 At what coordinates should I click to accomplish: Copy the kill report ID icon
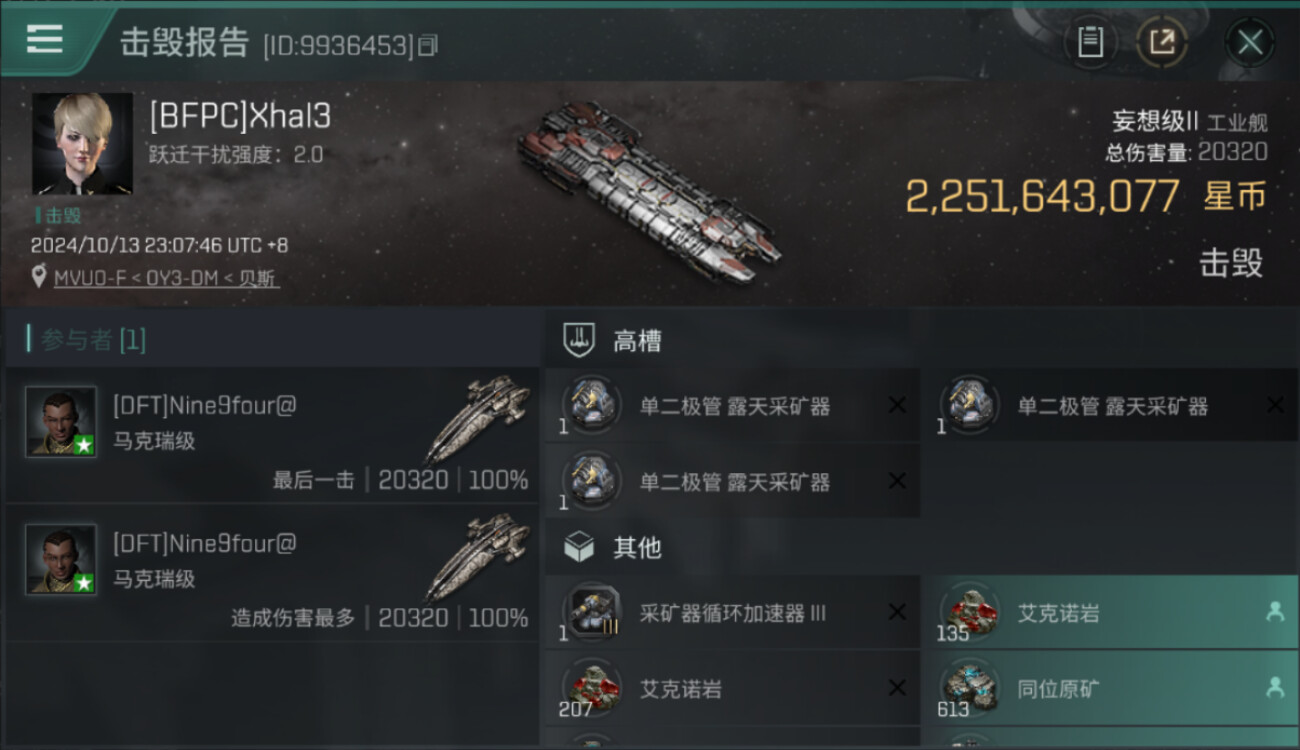click(428, 45)
